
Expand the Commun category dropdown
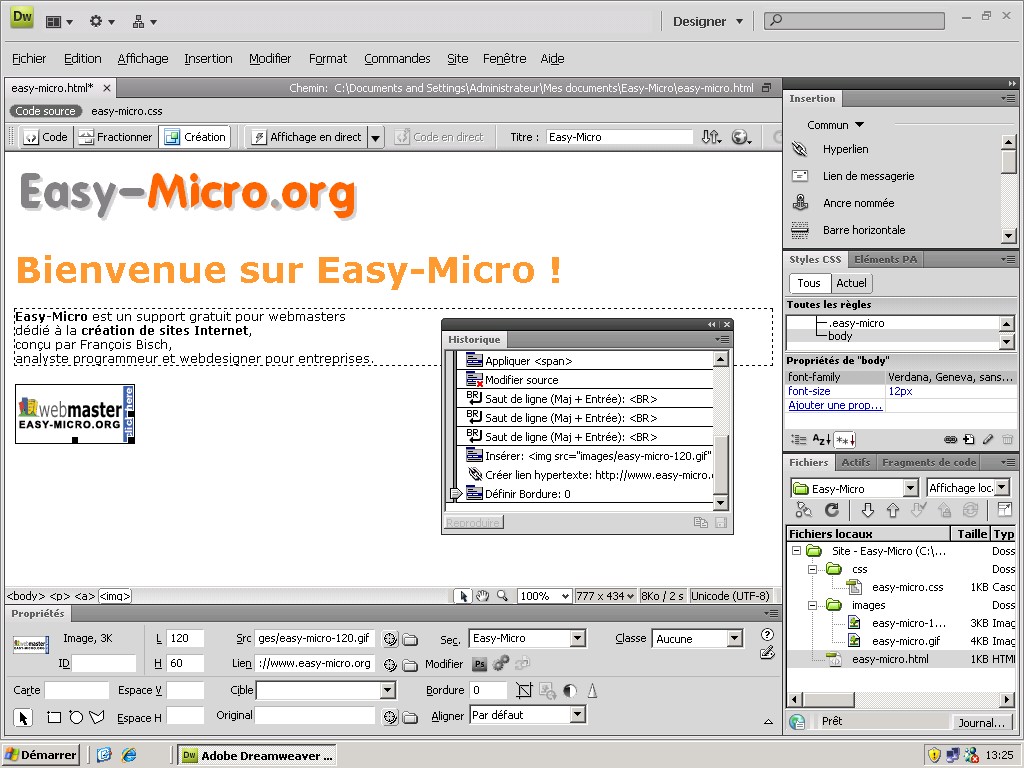[x=835, y=125]
